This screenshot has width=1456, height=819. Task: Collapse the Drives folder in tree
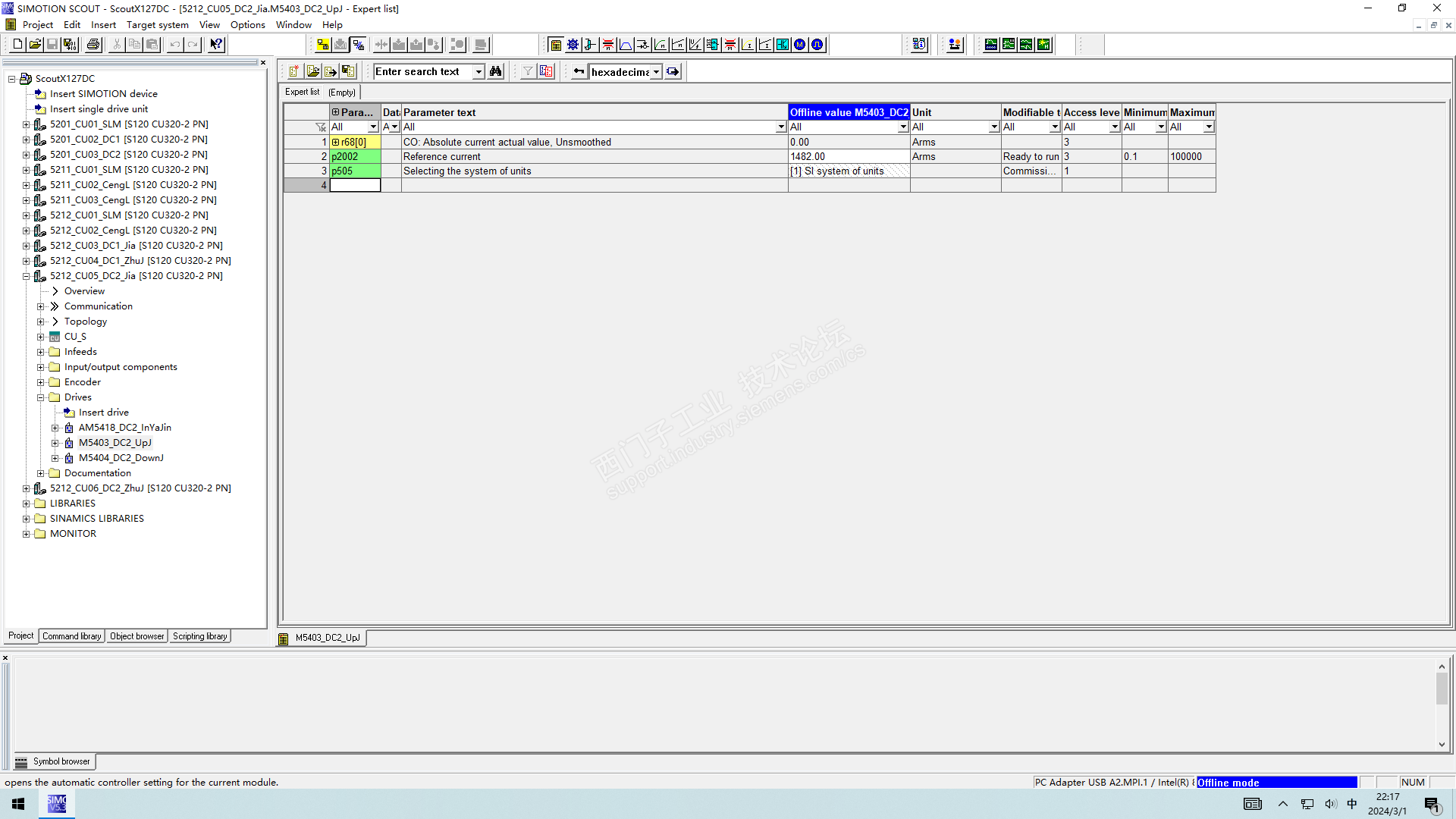(x=41, y=397)
